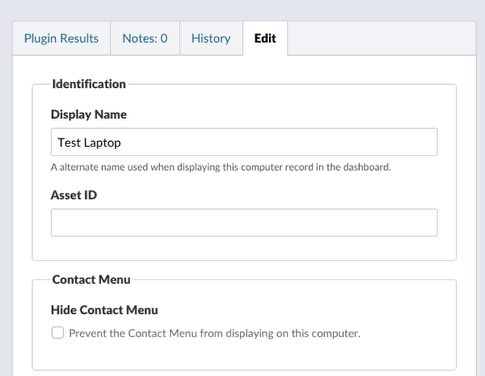This screenshot has height=376, width=485.
Task: Click the Display Name field containing Test Laptop
Action: point(244,142)
